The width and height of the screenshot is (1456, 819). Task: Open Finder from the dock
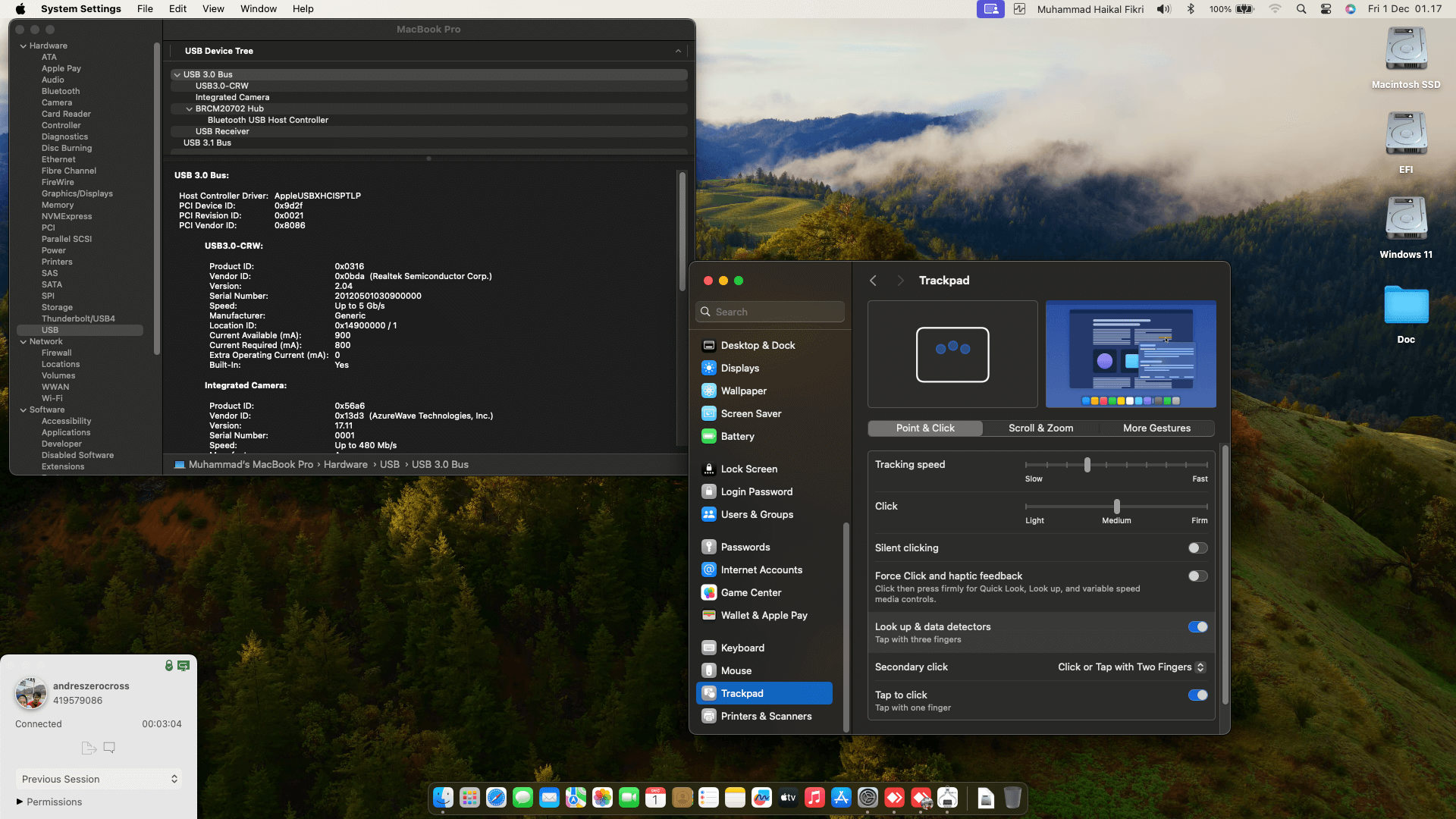tap(443, 797)
